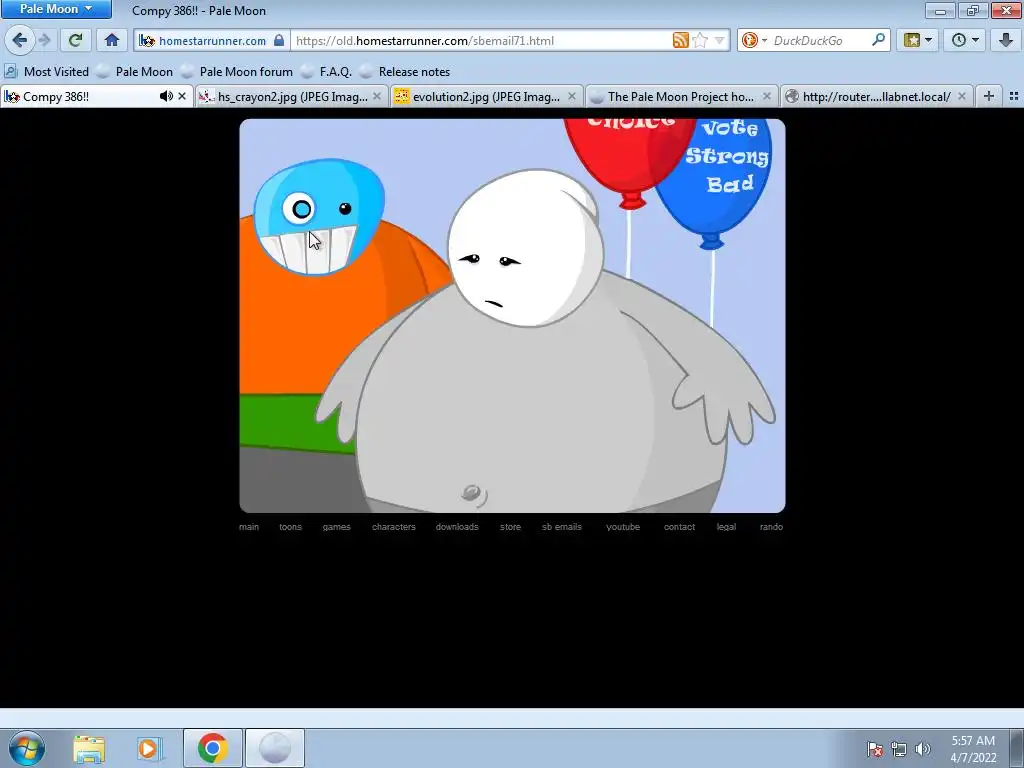Open the Pale Moon bookmark
1024x768 pixels.
tap(135, 72)
